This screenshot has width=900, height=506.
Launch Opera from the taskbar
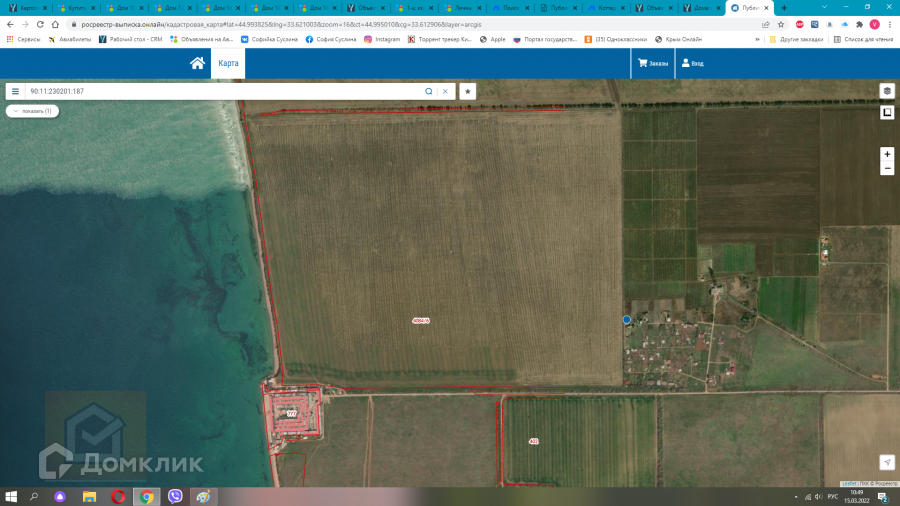tap(118, 497)
